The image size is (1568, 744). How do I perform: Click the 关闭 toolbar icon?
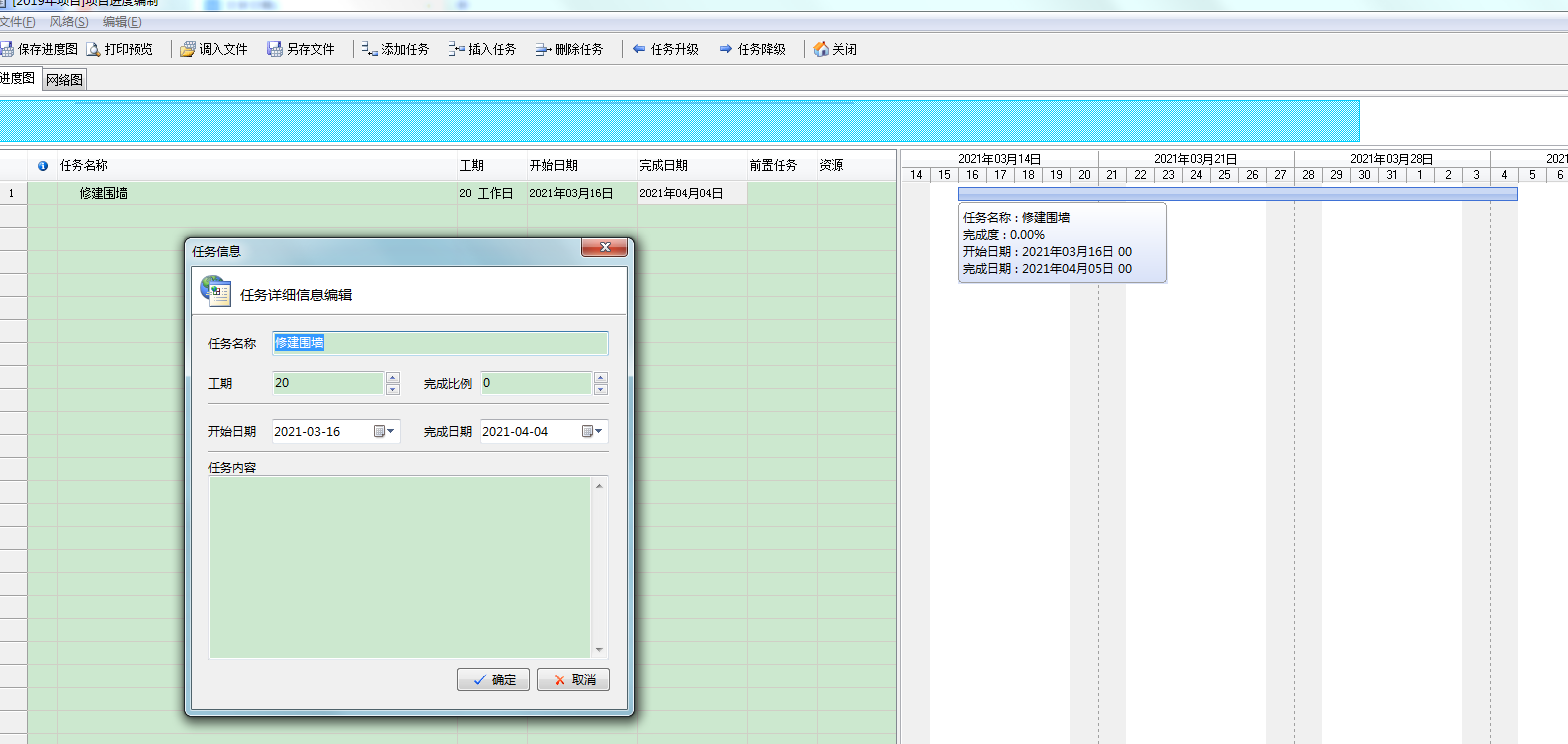point(821,49)
